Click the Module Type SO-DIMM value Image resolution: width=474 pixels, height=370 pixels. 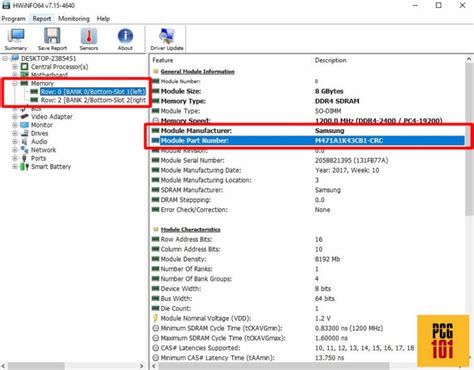tap(328, 111)
